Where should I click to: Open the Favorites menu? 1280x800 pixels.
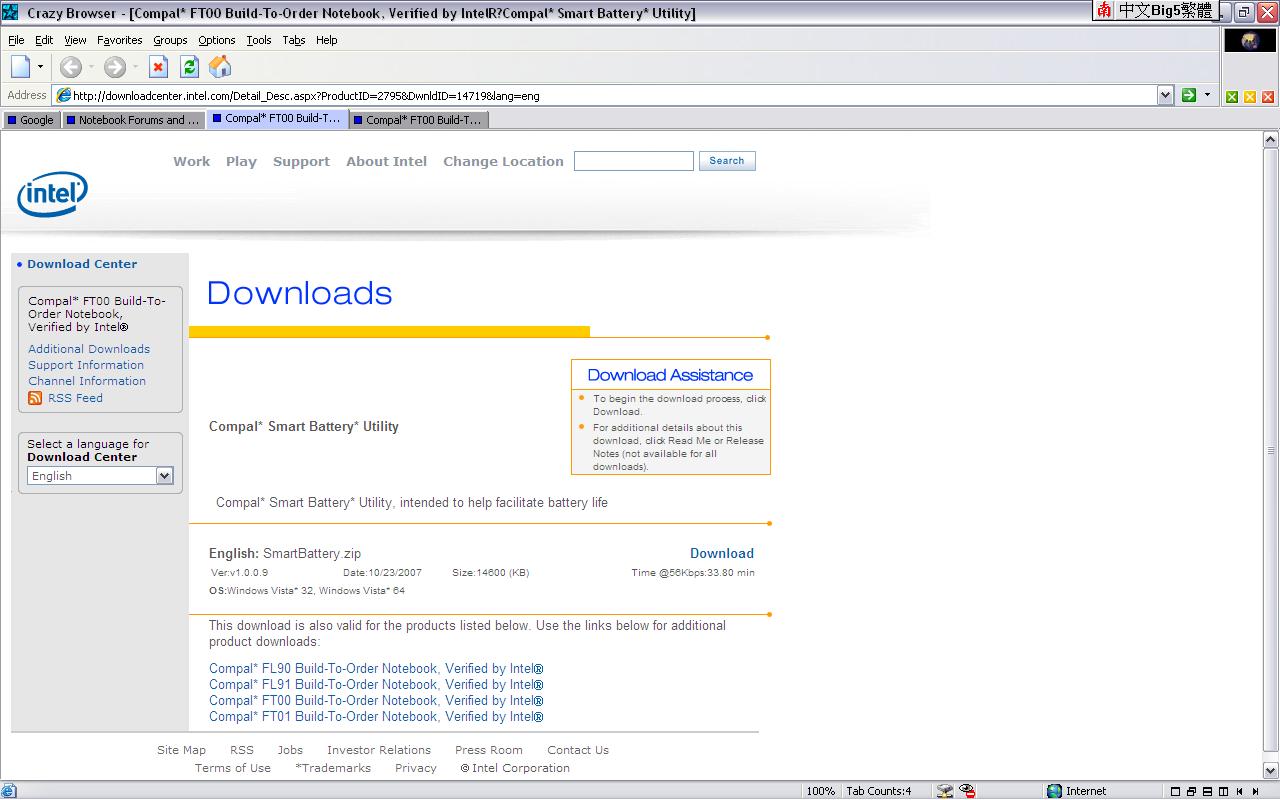point(119,40)
